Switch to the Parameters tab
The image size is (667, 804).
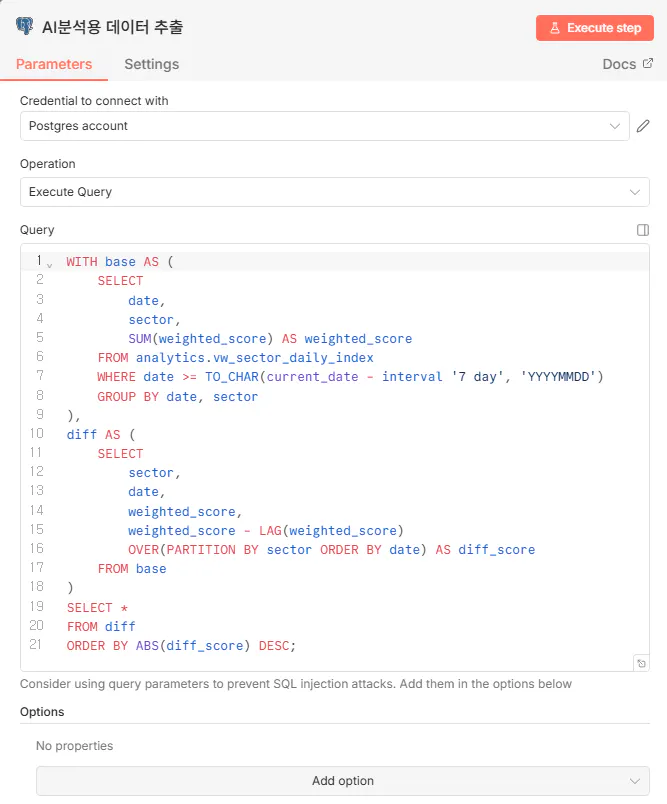54,64
